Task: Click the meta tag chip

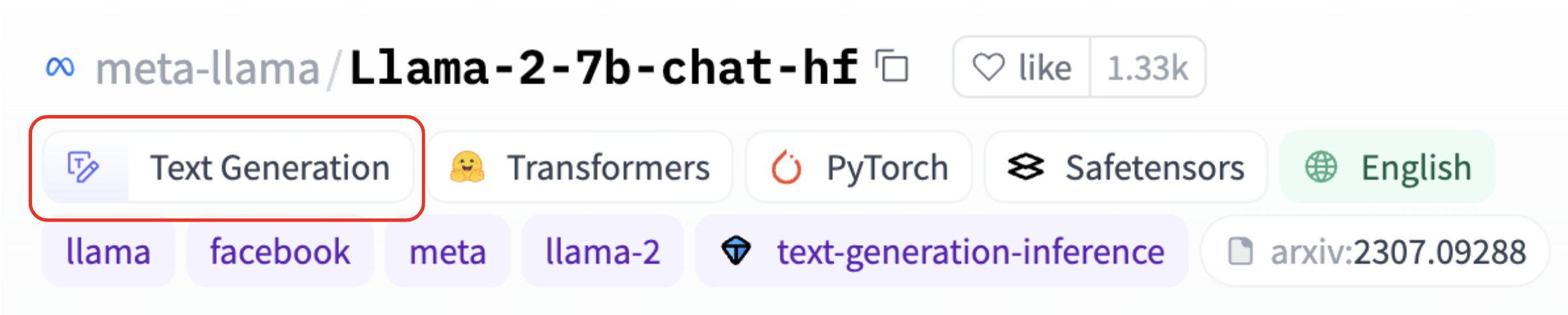Action: (x=448, y=252)
